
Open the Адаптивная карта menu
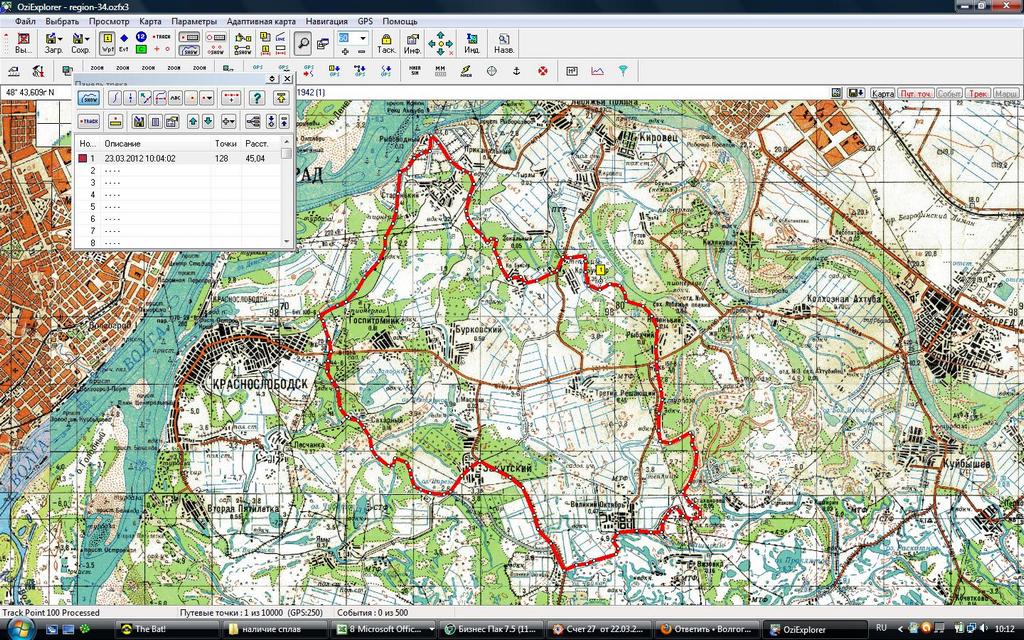pos(261,21)
